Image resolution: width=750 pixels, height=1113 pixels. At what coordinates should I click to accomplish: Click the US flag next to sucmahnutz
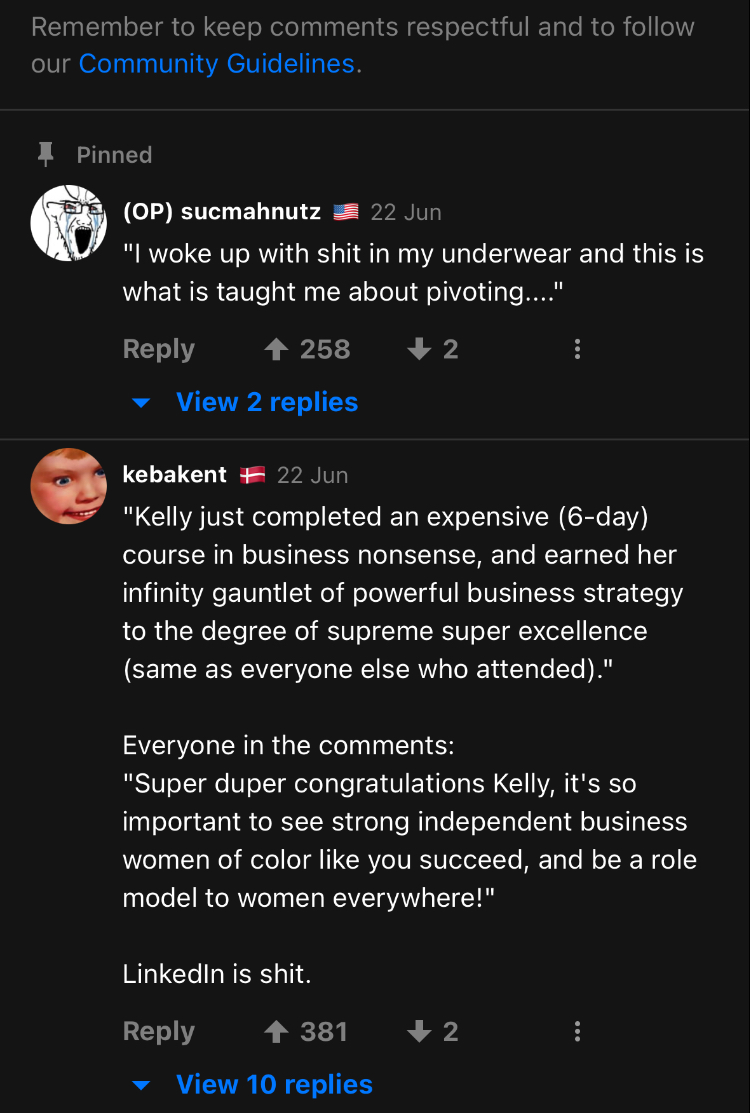[x=346, y=212]
